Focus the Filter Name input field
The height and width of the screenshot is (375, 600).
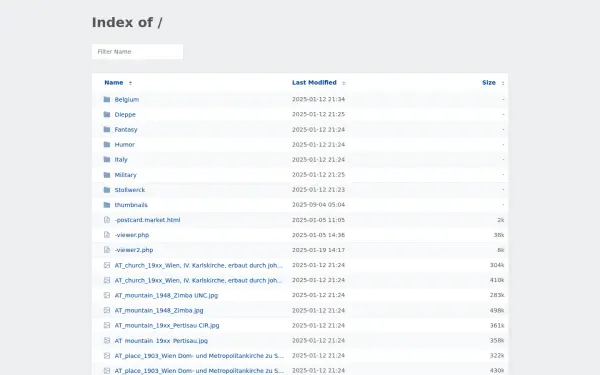(x=137, y=52)
